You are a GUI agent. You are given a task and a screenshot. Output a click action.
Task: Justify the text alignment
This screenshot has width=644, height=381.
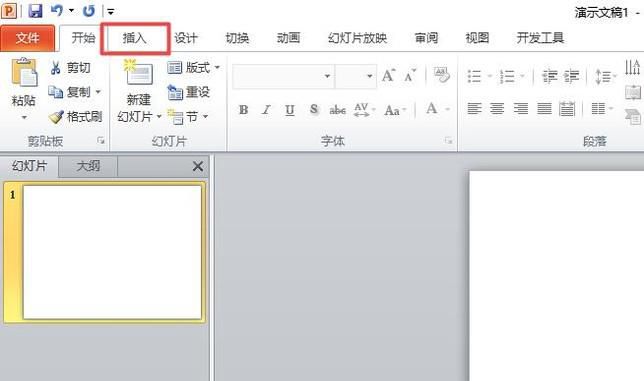click(x=544, y=109)
